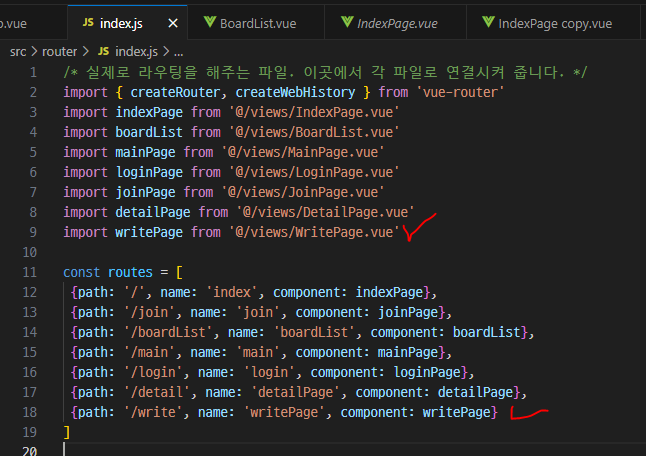Click line number 11 in gutter

pyautogui.click(x=30, y=272)
